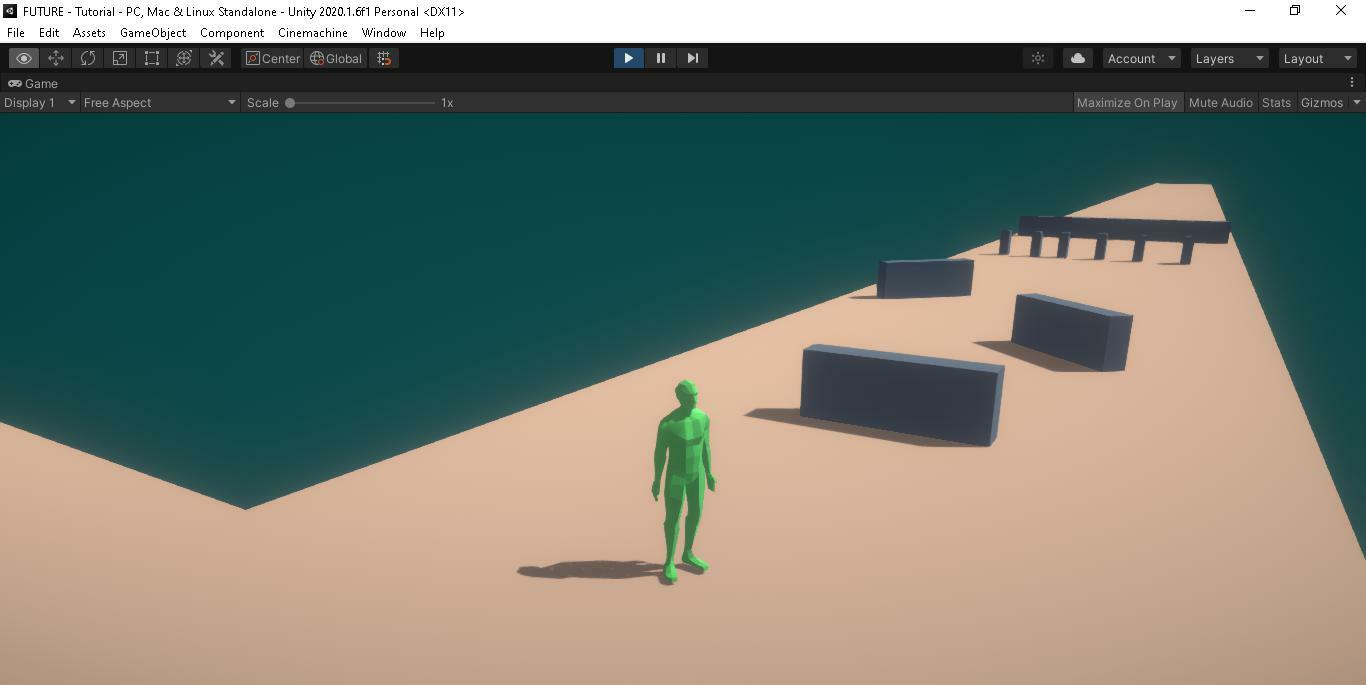Open Unity cloud services
The width and height of the screenshot is (1366, 685).
point(1077,58)
